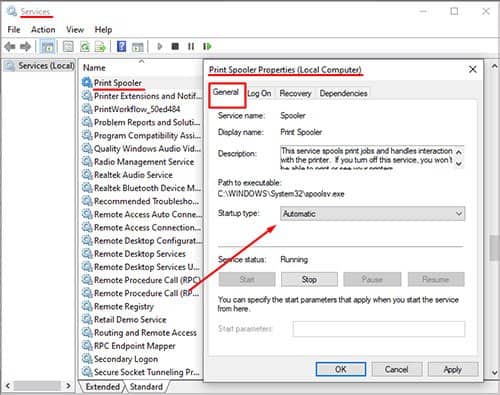Click gear icon beside Radio Management Service
500x395 pixels.
[87, 161]
